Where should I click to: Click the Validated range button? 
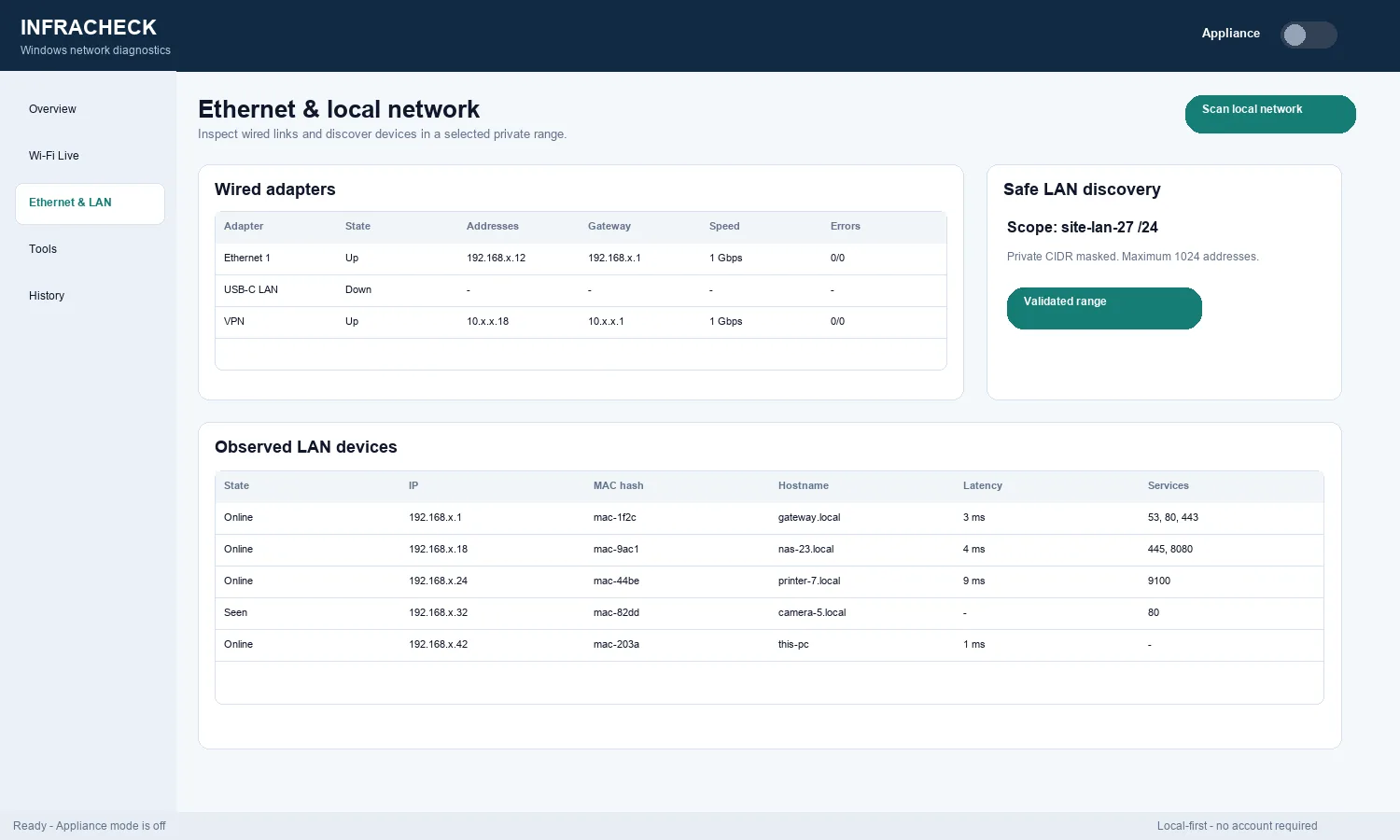point(1104,308)
